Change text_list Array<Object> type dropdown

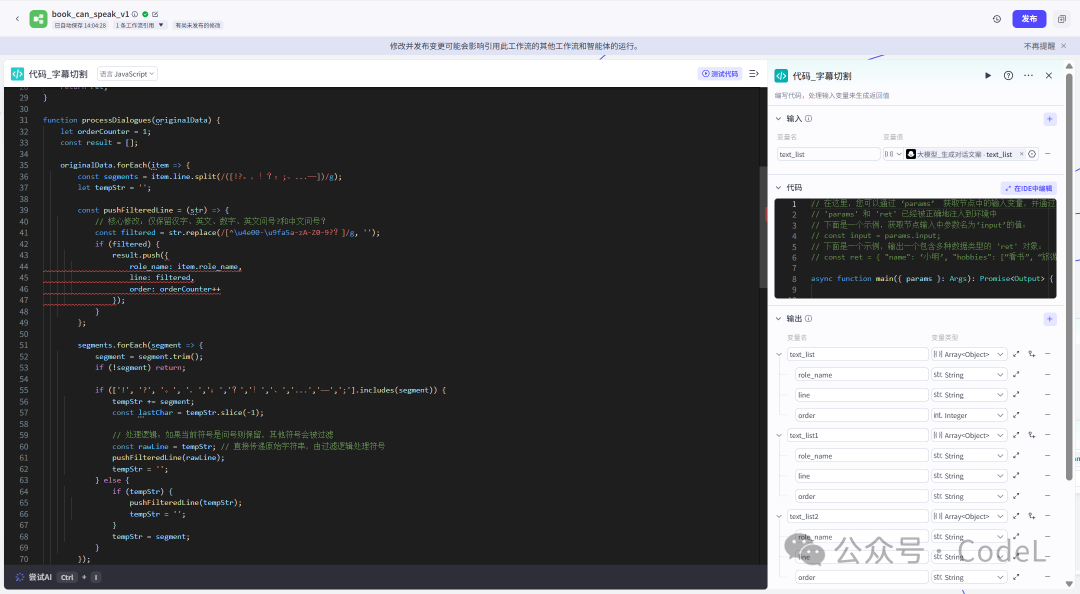(x=969, y=354)
